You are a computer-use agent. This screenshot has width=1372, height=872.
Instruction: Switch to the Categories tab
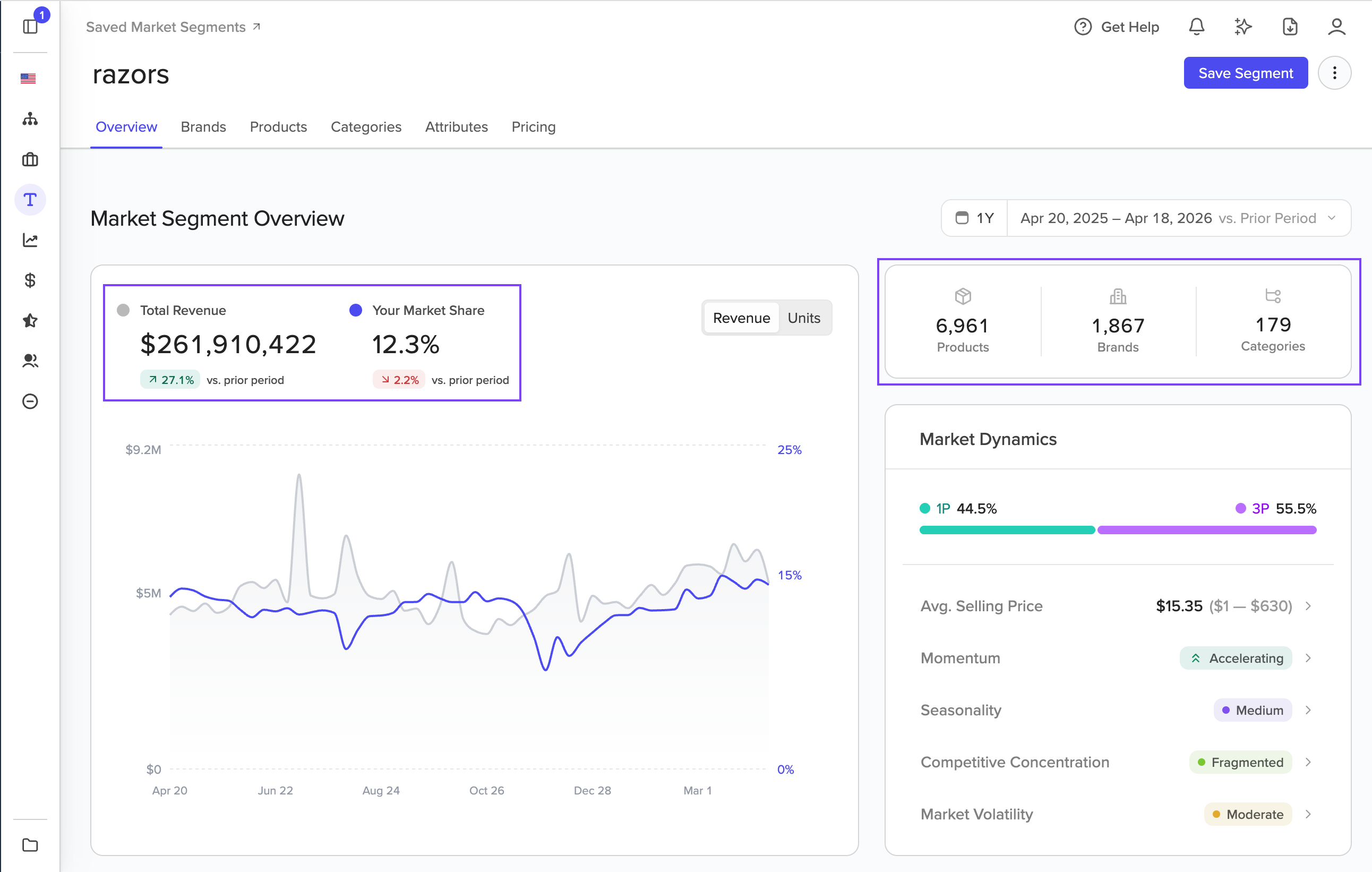[x=366, y=126]
